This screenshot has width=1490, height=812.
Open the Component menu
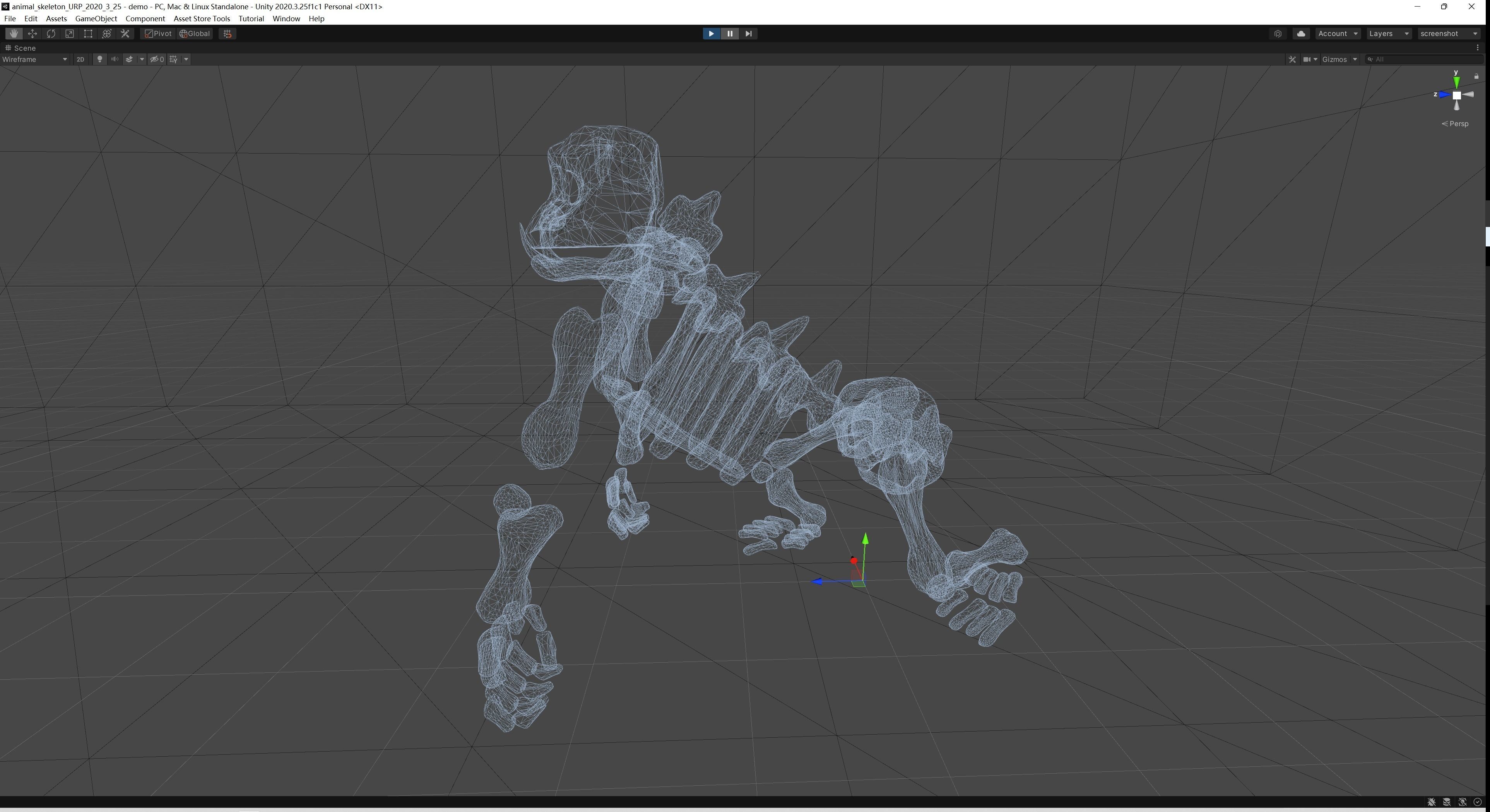click(145, 19)
